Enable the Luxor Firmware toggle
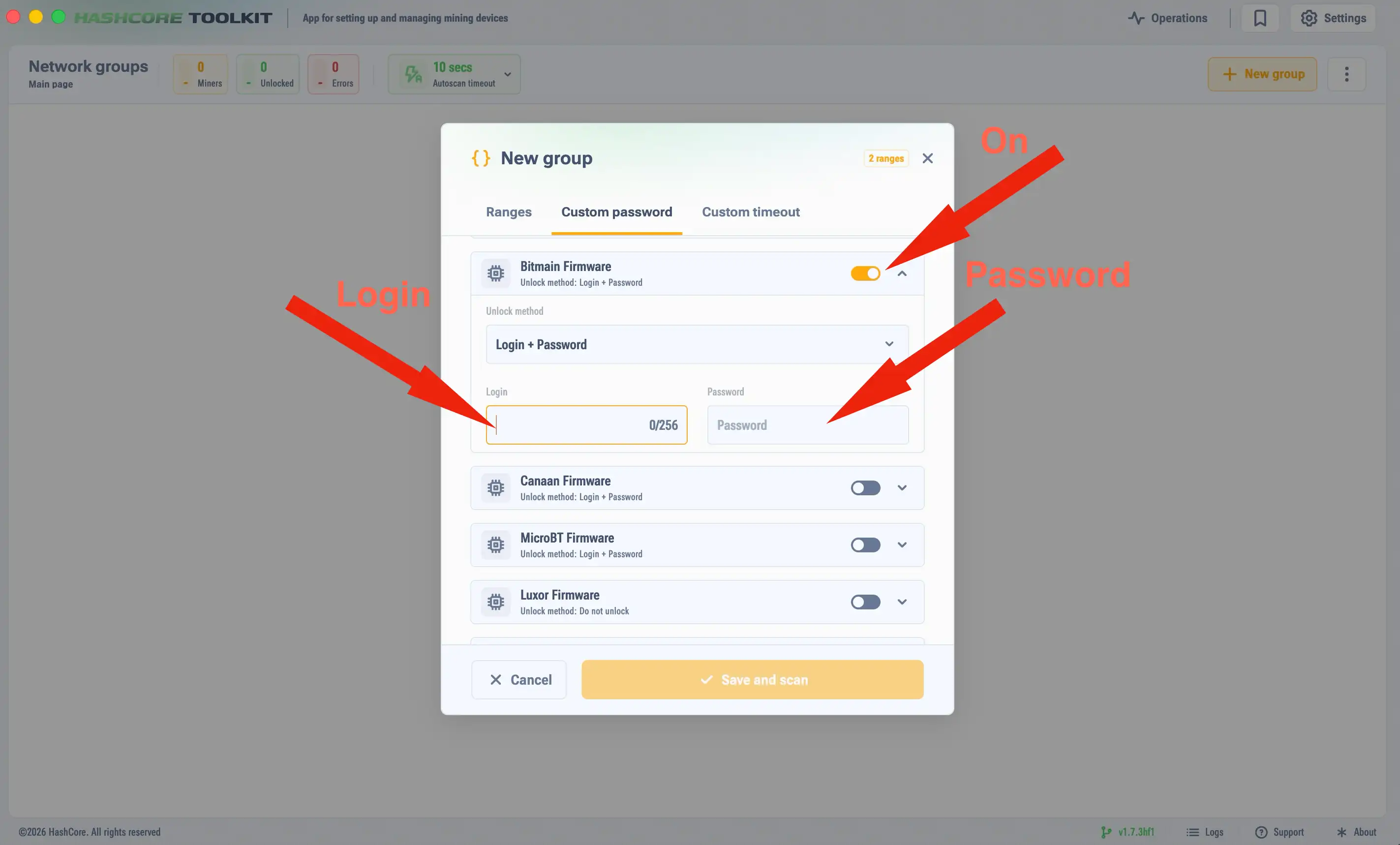Screen dimensions: 1400x845 [865, 601]
